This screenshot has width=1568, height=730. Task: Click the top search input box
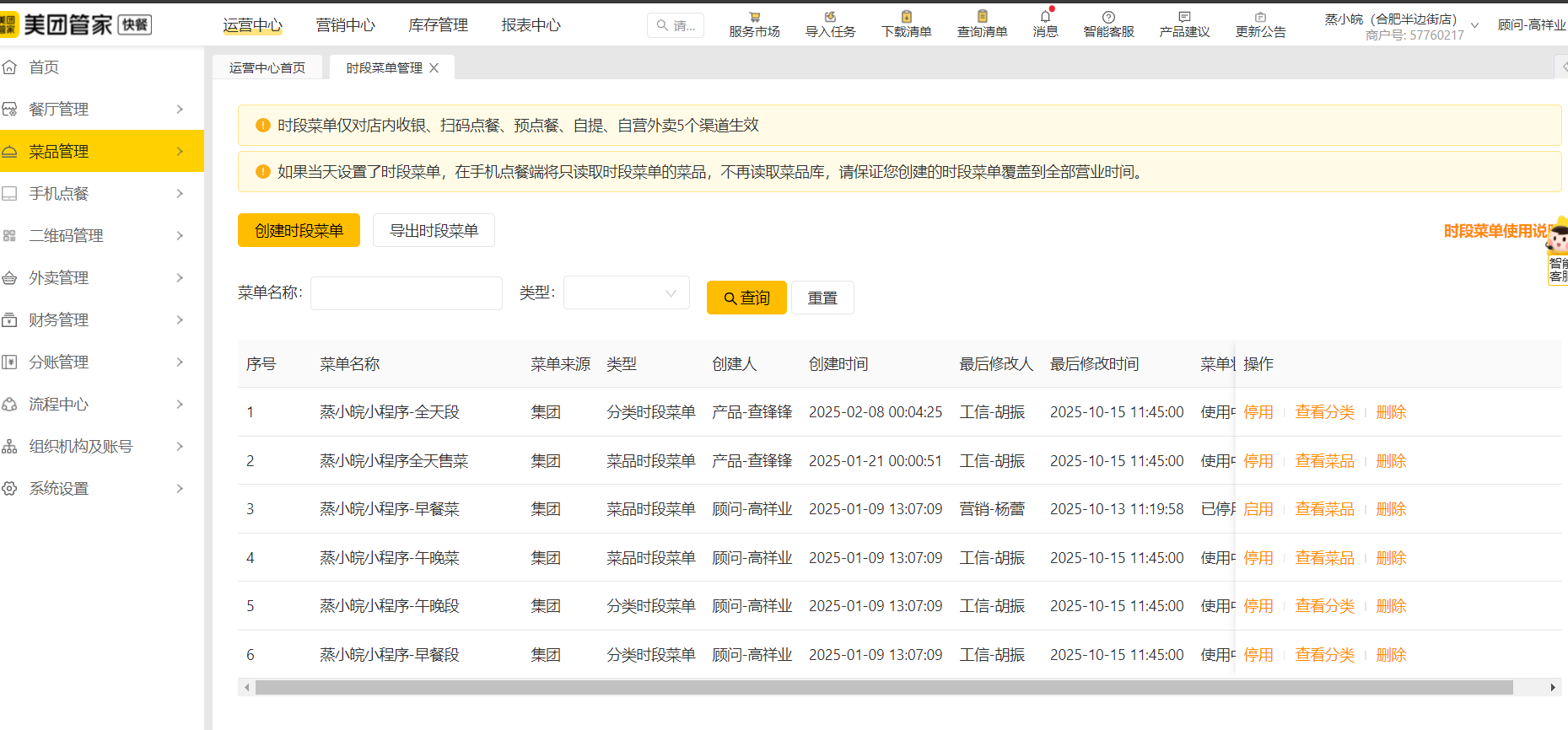676,25
